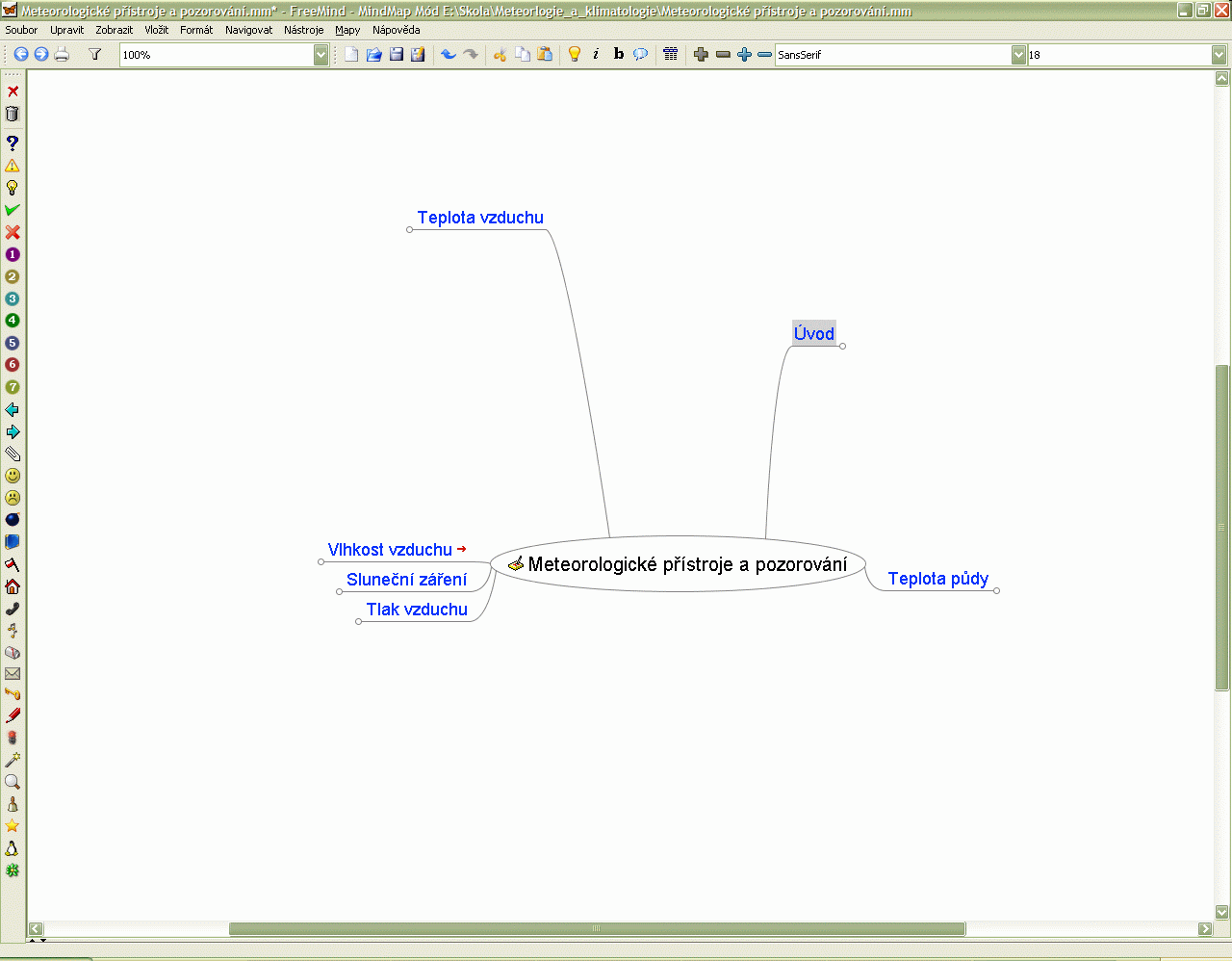Image resolution: width=1232 pixels, height=961 pixels.
Task: Click the Save As toolbar icon
Action: tap(418, 55)
